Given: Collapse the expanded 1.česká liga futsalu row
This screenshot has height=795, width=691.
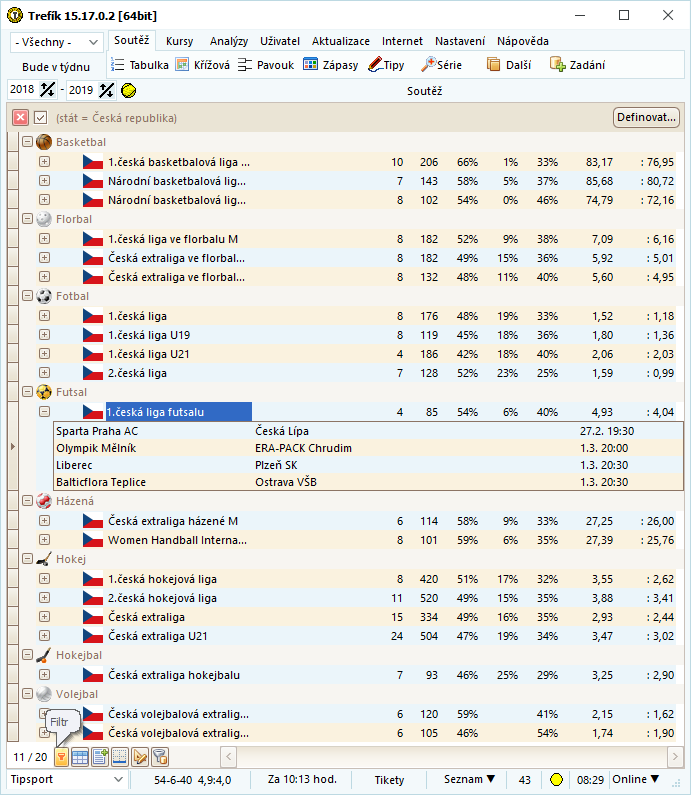Looking at the screenshot, I should click(x=44, y=412).
